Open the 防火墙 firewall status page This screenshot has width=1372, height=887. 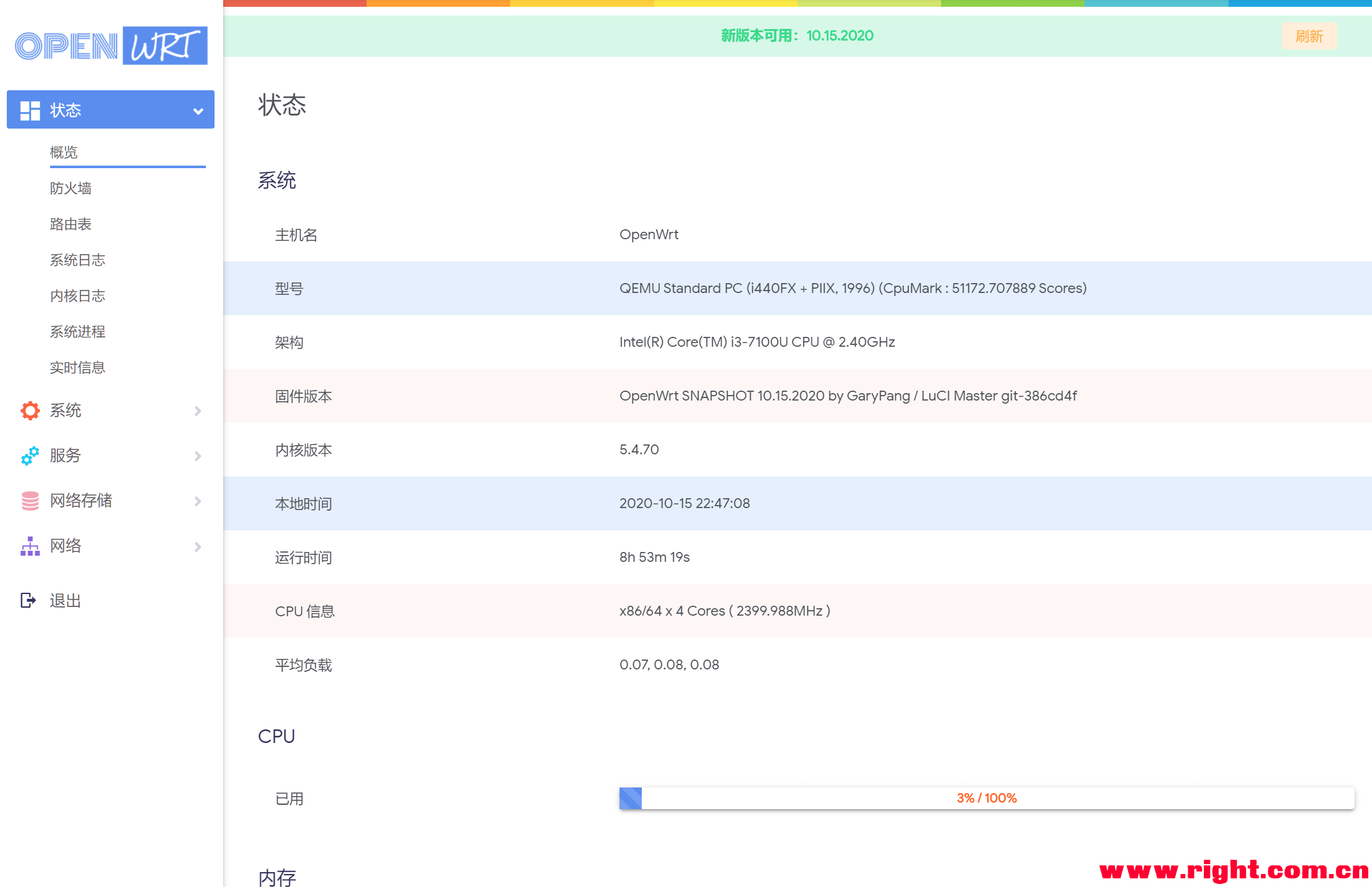pos(70,188)
